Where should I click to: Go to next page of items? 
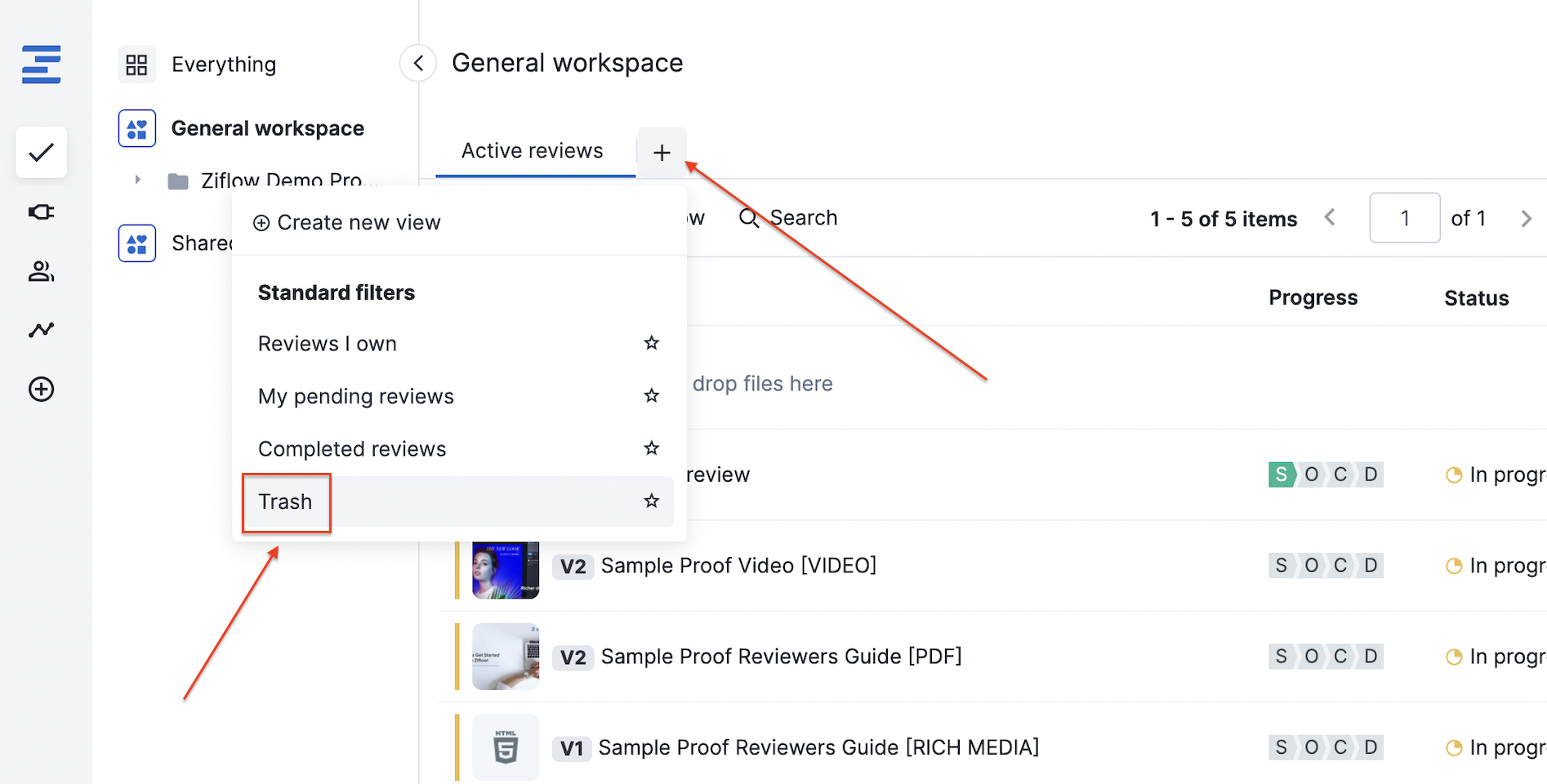coord(1526,219)
